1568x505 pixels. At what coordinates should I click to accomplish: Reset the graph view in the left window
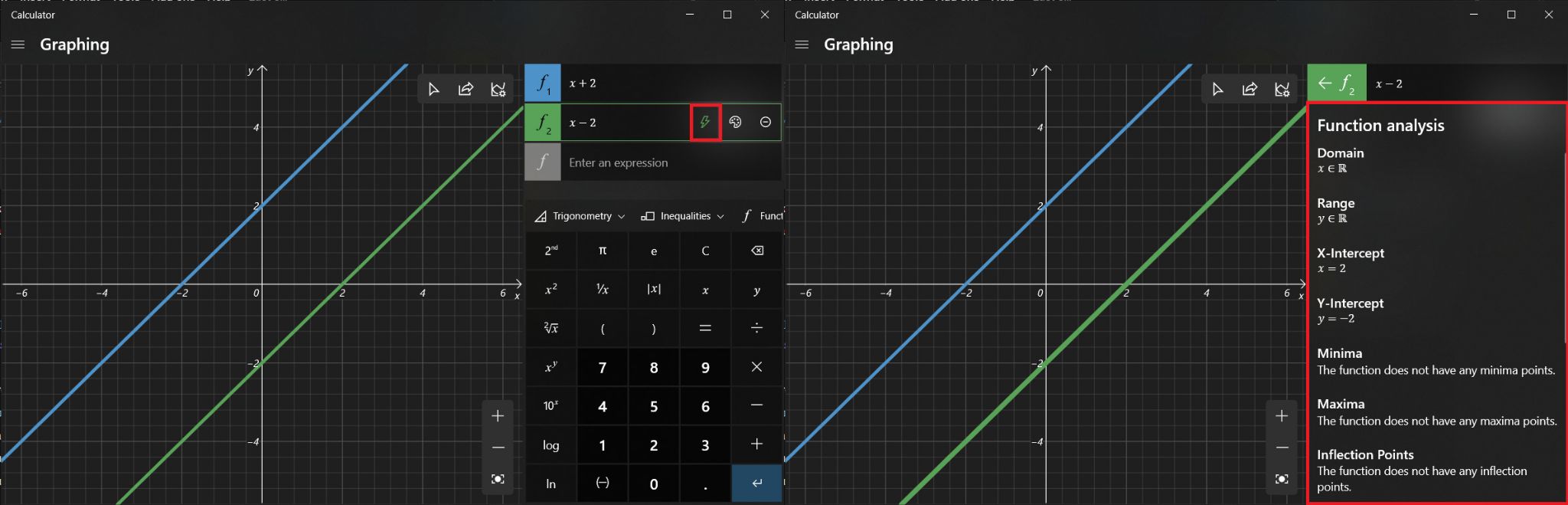498,479
